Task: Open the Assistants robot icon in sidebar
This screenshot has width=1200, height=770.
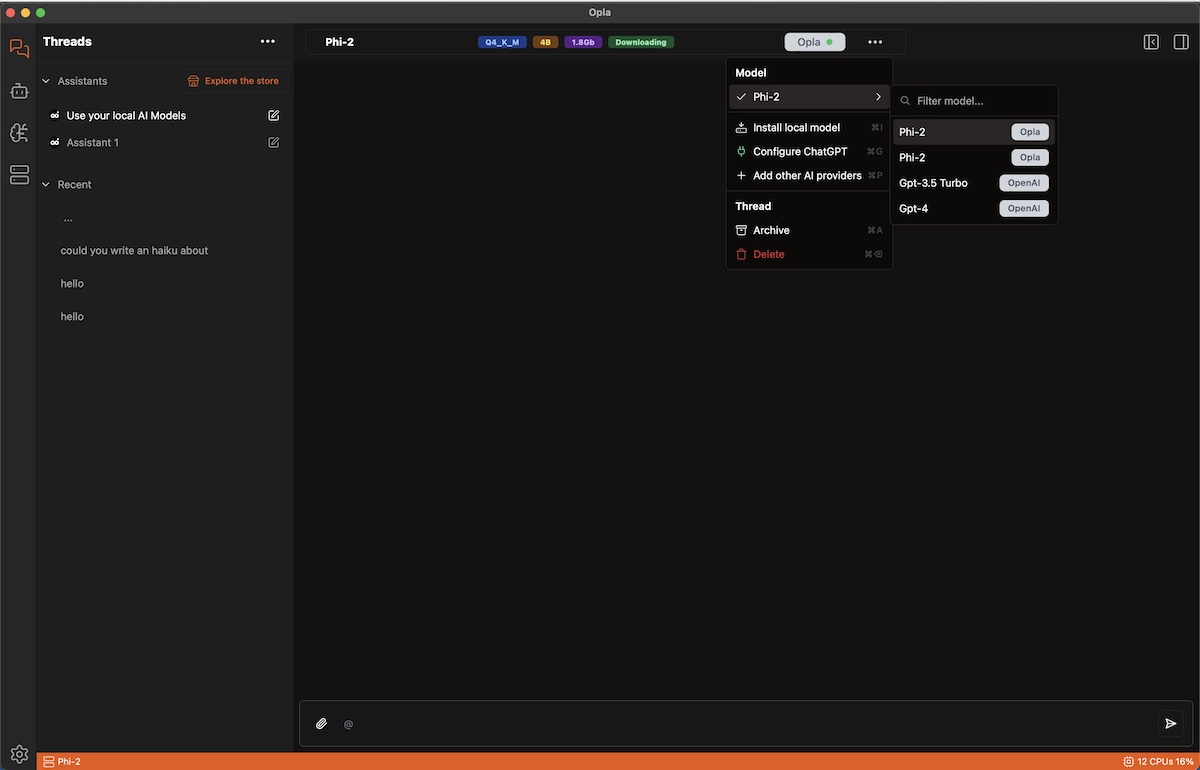Action: pyautogui.click(x=18, y=91)
